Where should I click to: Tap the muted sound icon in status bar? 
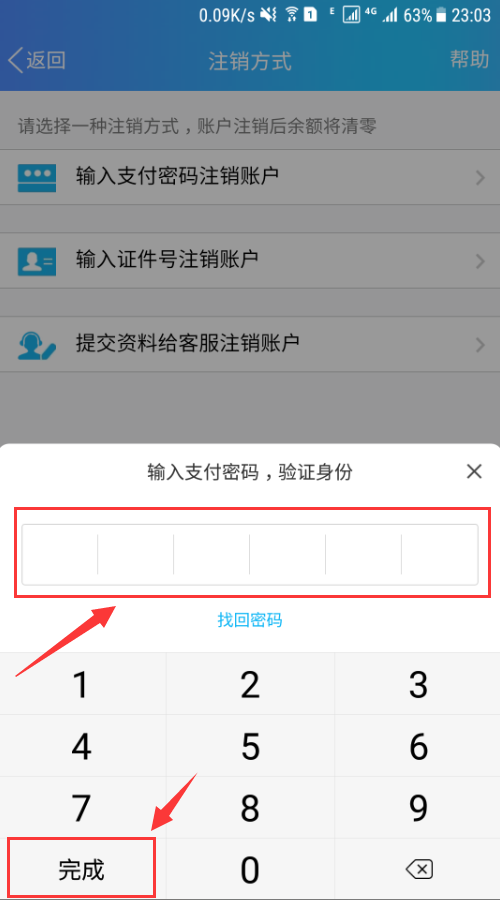[268, 14]
